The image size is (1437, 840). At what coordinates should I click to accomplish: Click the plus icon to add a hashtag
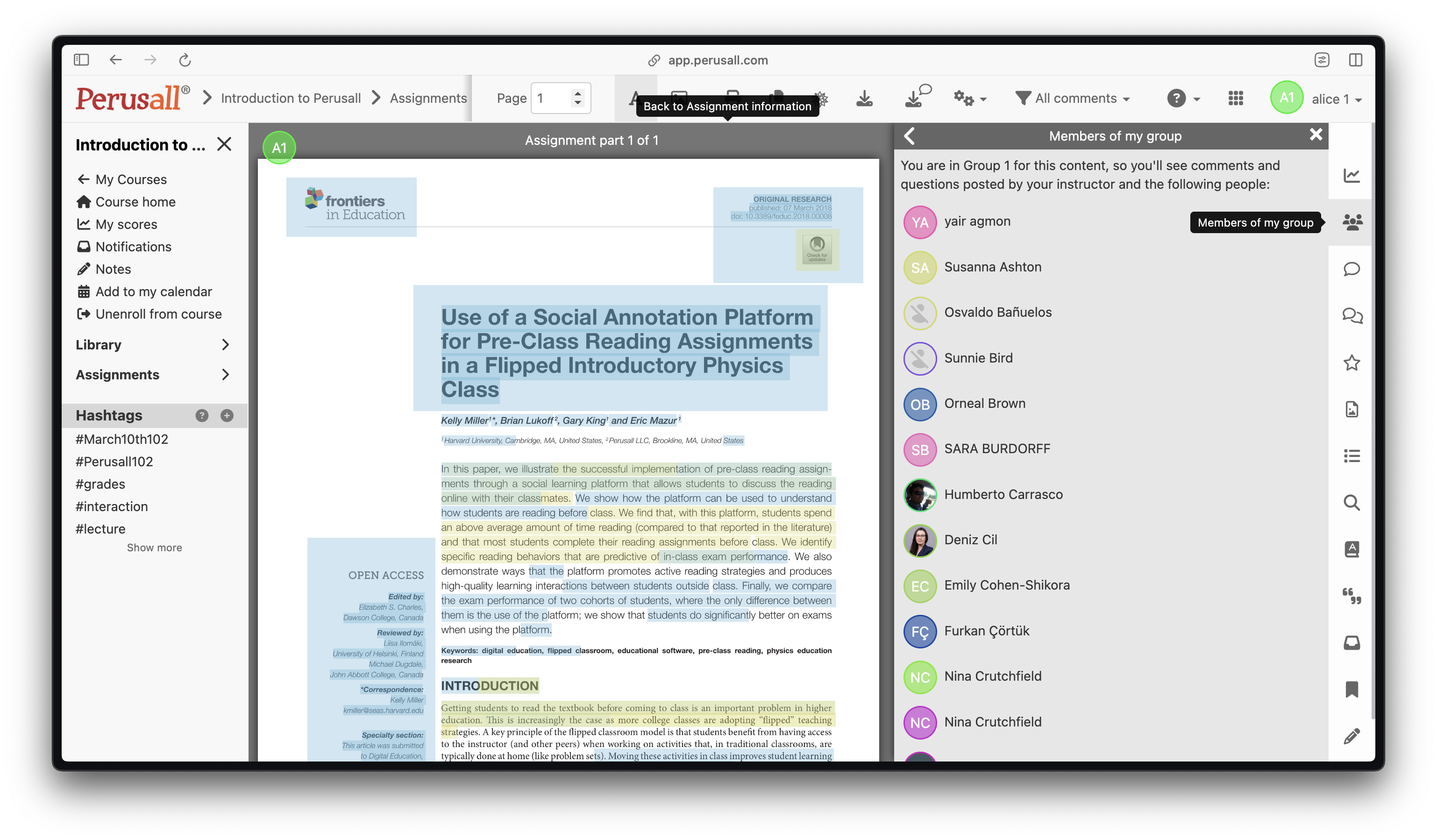tap(227, 415)
